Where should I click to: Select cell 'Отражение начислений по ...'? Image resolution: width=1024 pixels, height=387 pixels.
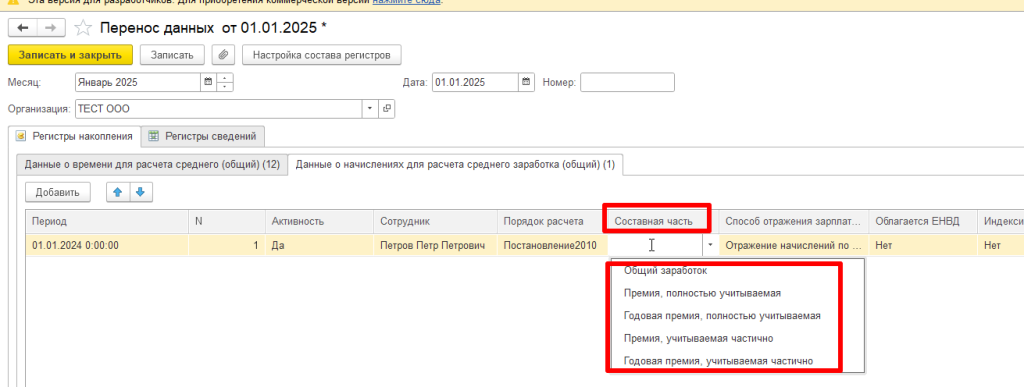pyautogui.click(x=793, y=245)
